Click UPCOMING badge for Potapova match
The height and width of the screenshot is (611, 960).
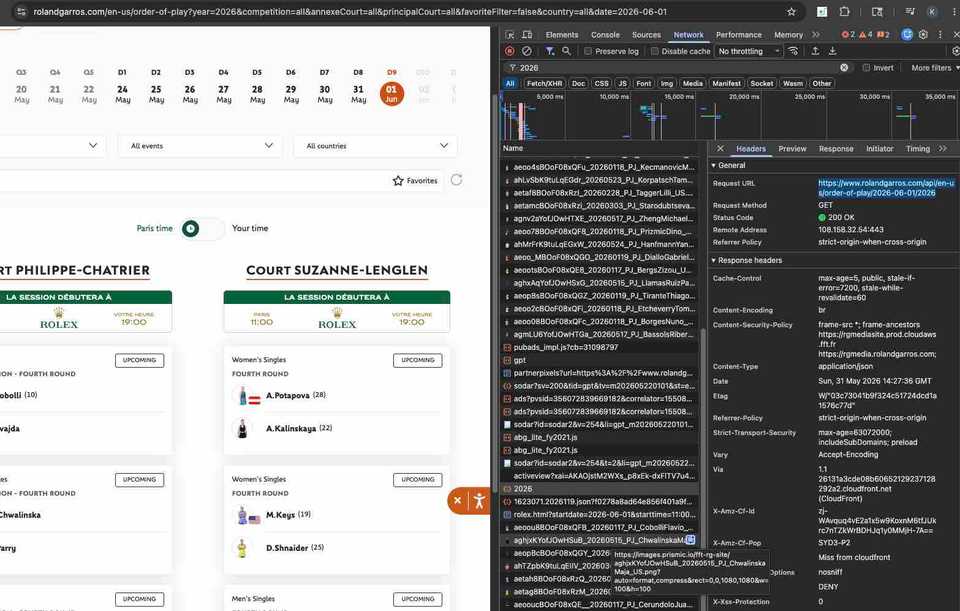pos(418,360)
